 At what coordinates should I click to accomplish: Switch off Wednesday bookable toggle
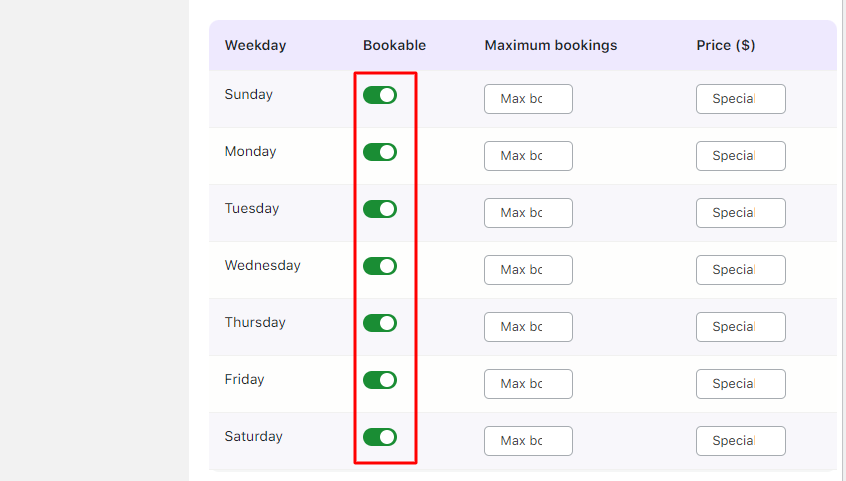(x=380, y=266)
